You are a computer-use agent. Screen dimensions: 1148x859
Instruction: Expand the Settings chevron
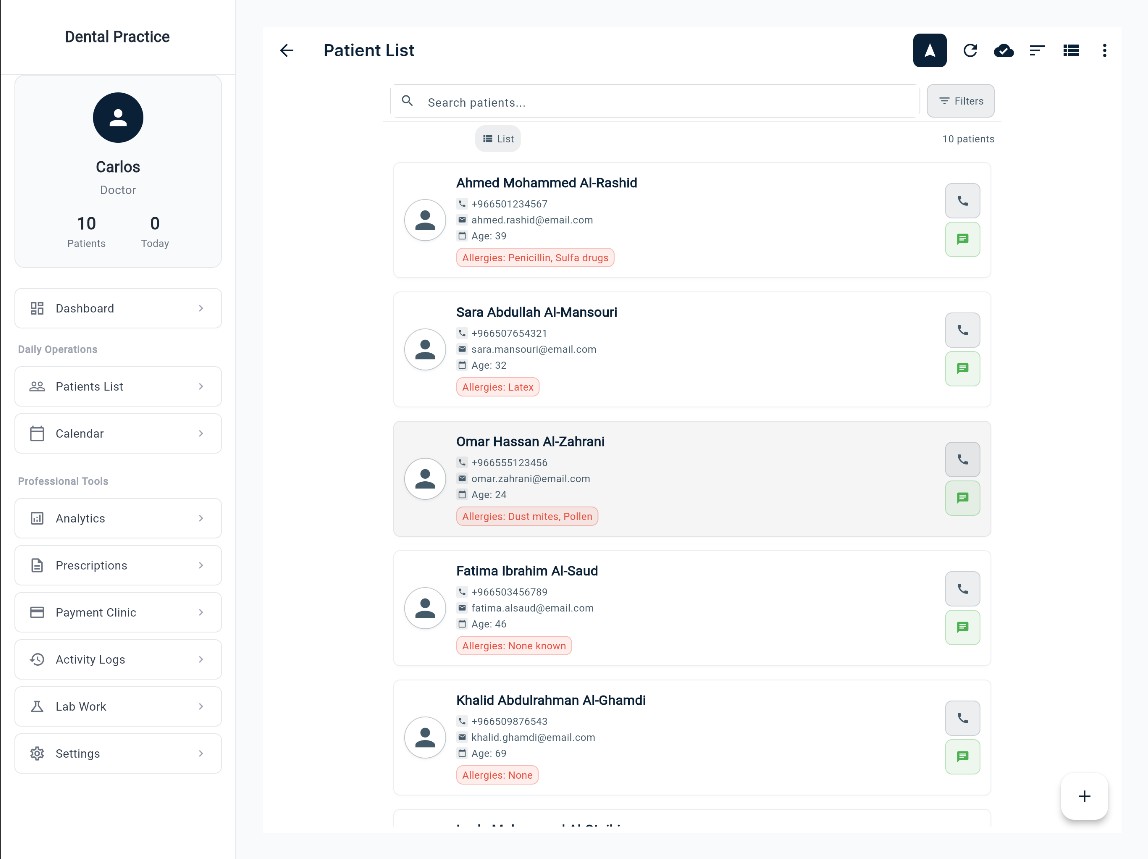coord(201,754)
